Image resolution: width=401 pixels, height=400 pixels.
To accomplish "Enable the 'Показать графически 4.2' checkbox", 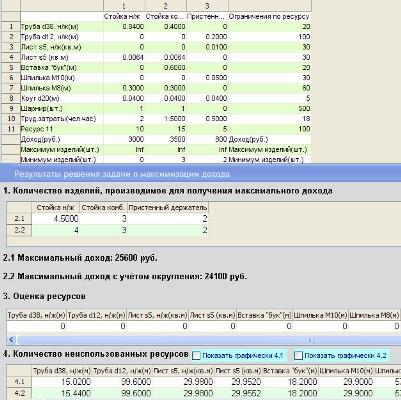I will (299, 356).
